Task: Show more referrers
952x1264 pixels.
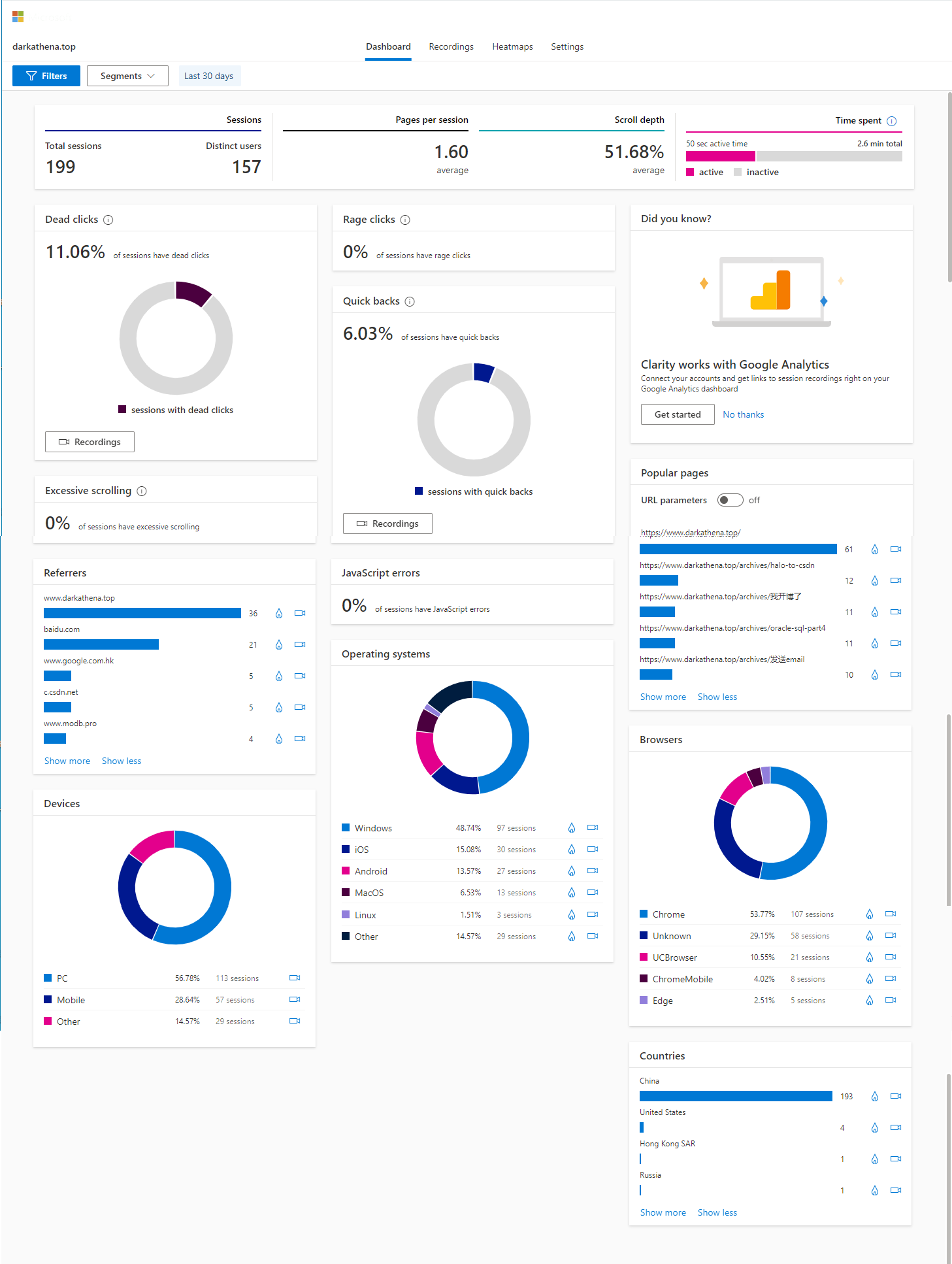Action: (x=67, y=761)
